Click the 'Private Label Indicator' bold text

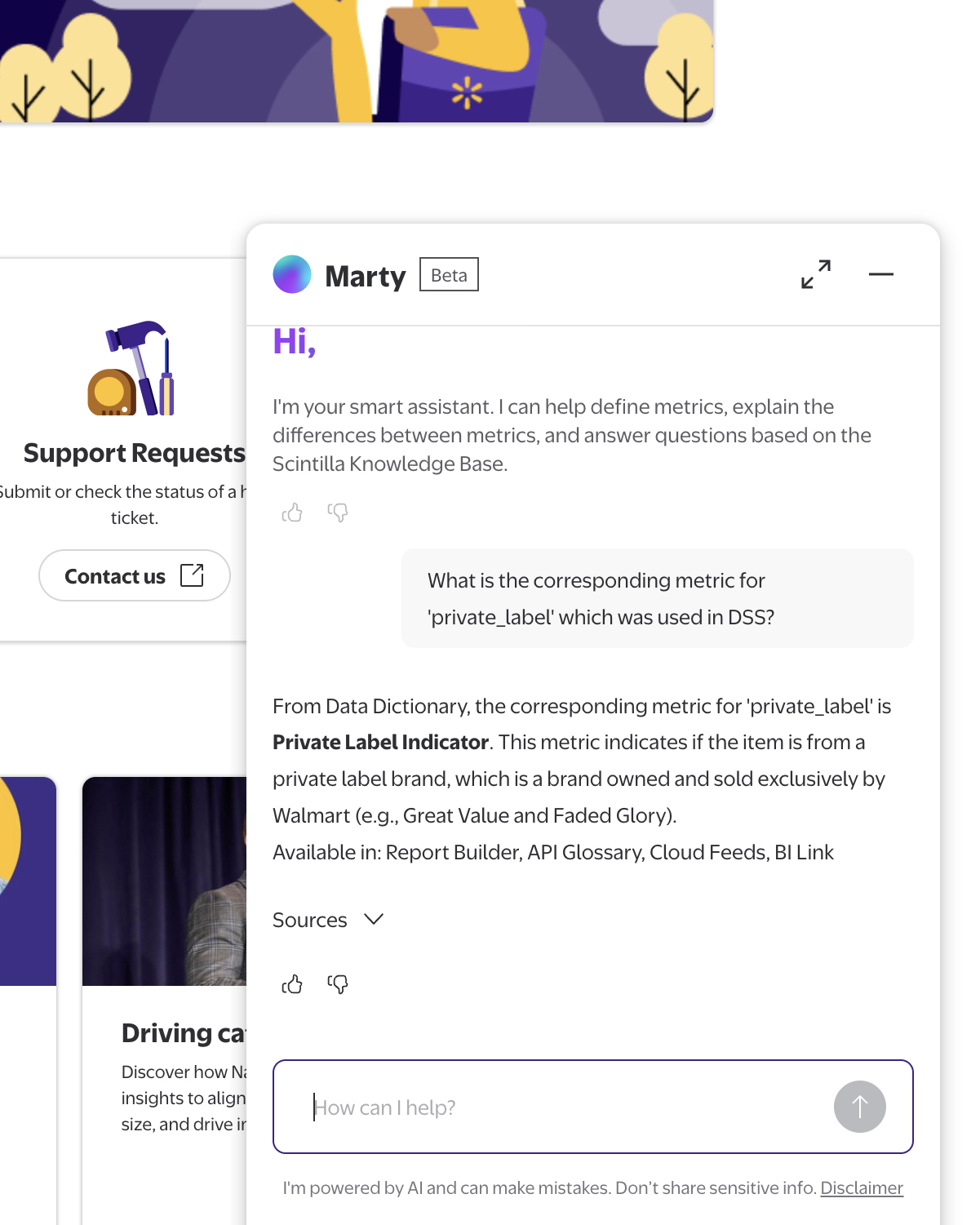(x=380, y=742)
